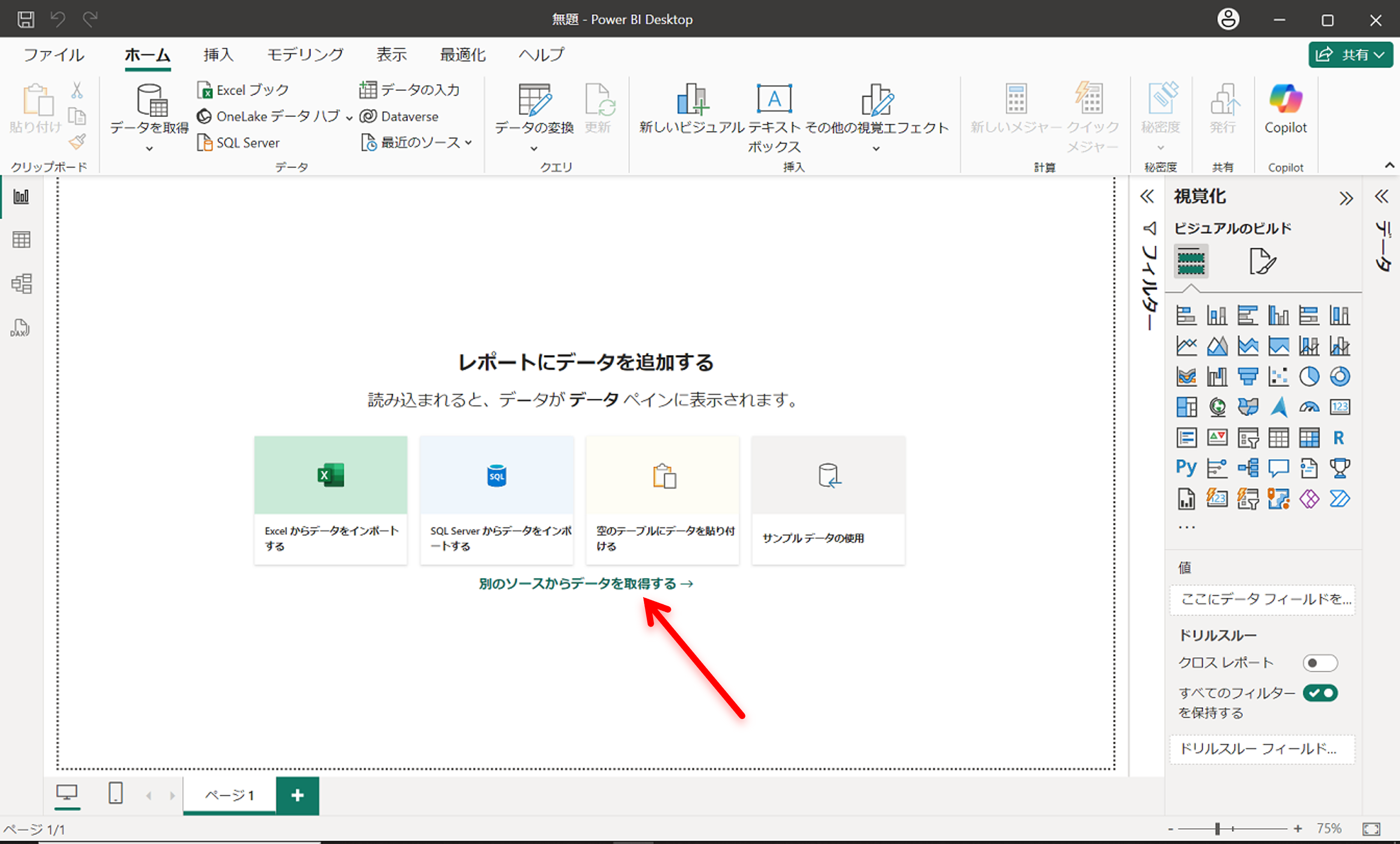
Task: Toggle クロス レポート switch
Action: click(x=1320, y=663)
